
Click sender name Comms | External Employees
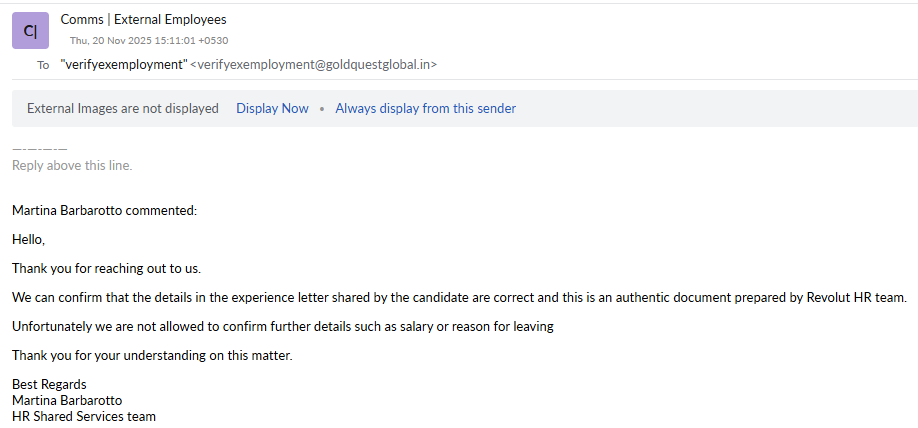[x=143, y=19]
